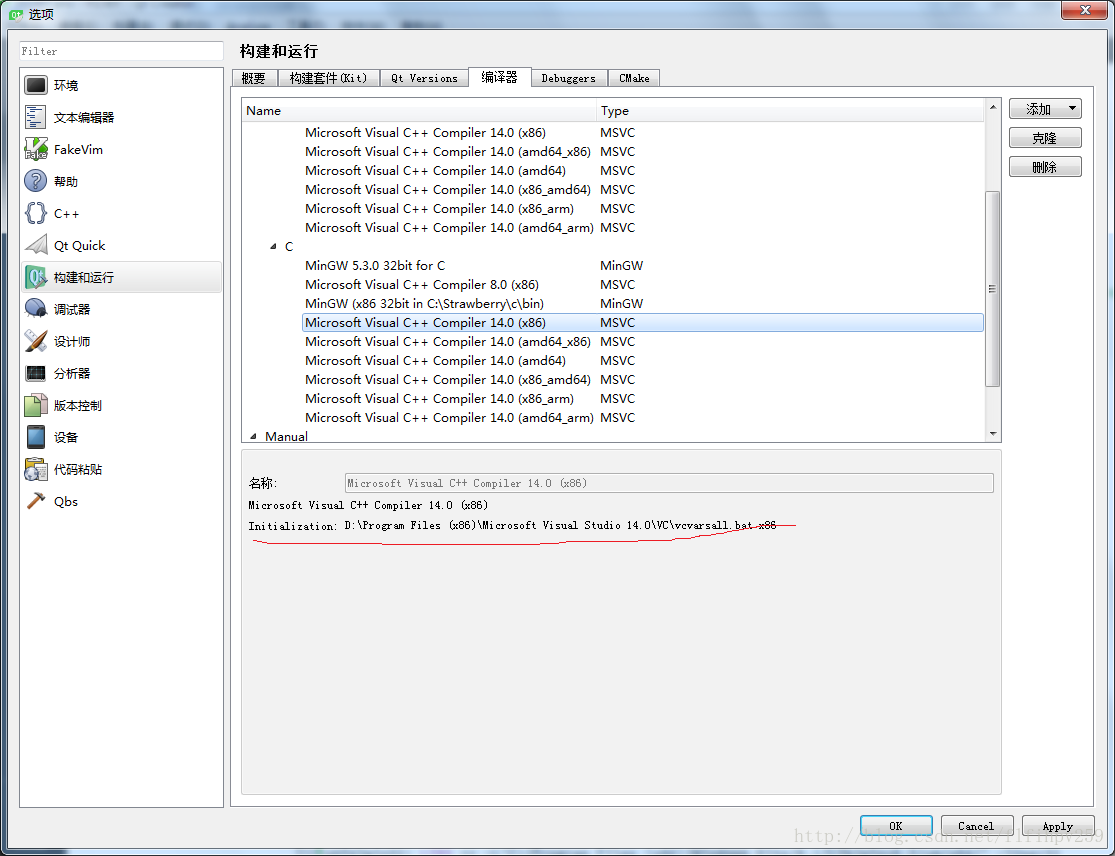Open the 设备 tablet icon

(x=36, y=437)
